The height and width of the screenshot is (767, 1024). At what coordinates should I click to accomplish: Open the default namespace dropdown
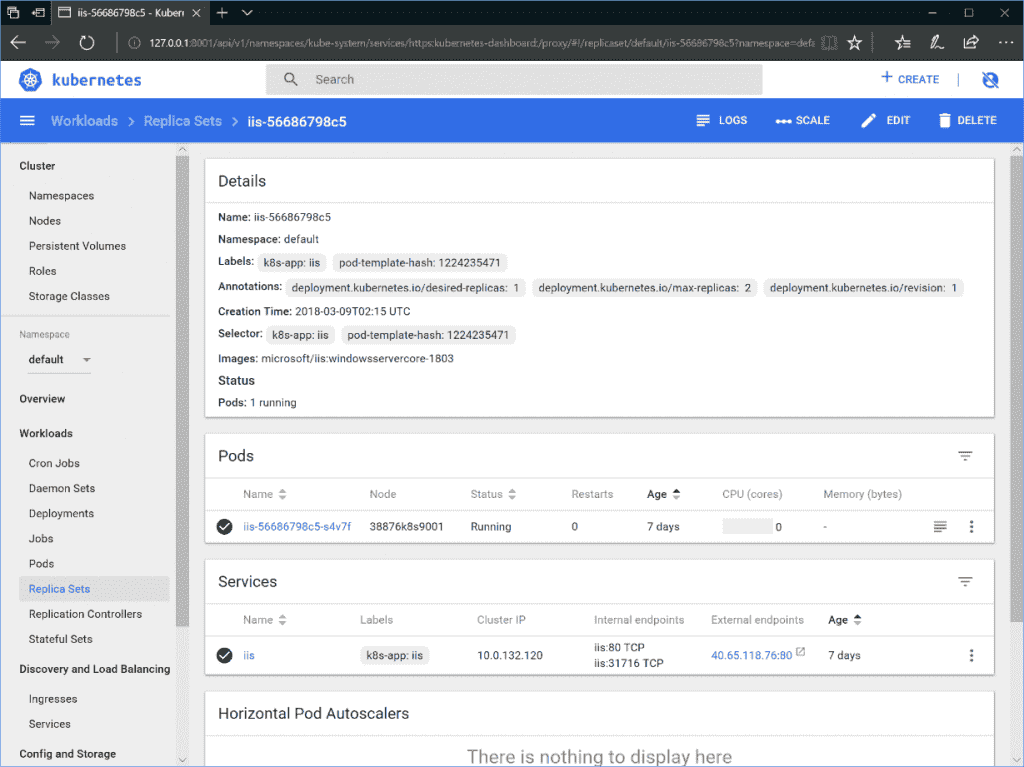(59, 360)
